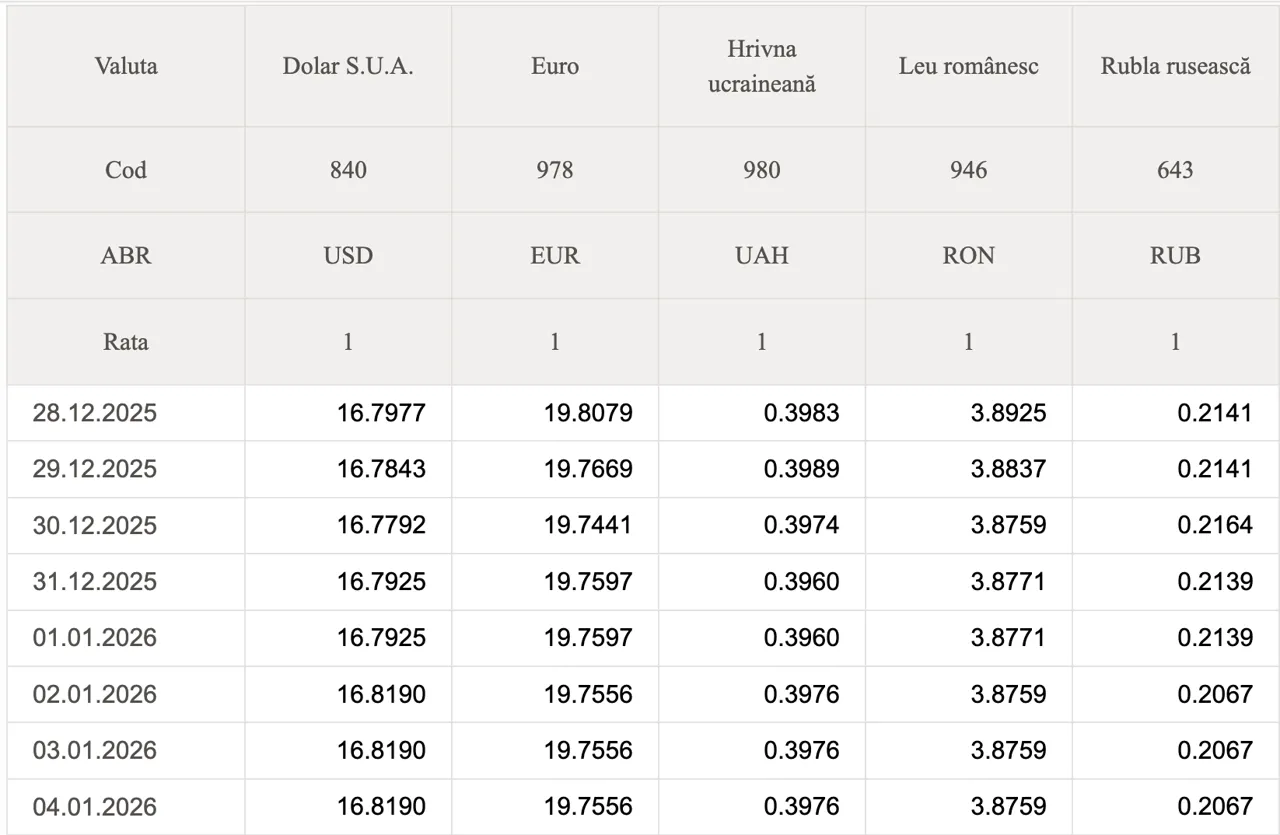This screenshot has height=835, width=1280.
Task: Click the 28.12.2025 date row label
Action: [x=95, y=413]
